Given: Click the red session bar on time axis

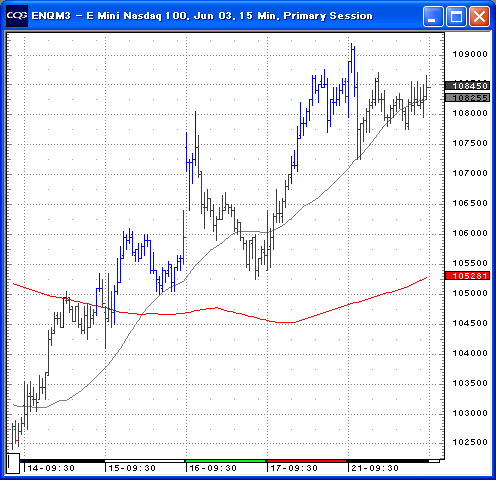Looking at the screenshot, I should point(307,461).
